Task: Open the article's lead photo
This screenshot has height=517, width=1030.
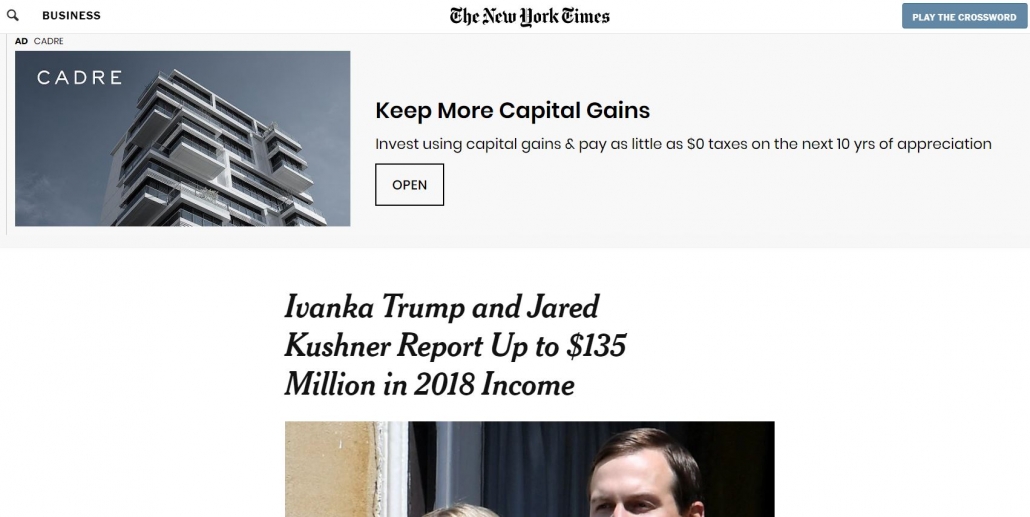Action: point(529,468)
